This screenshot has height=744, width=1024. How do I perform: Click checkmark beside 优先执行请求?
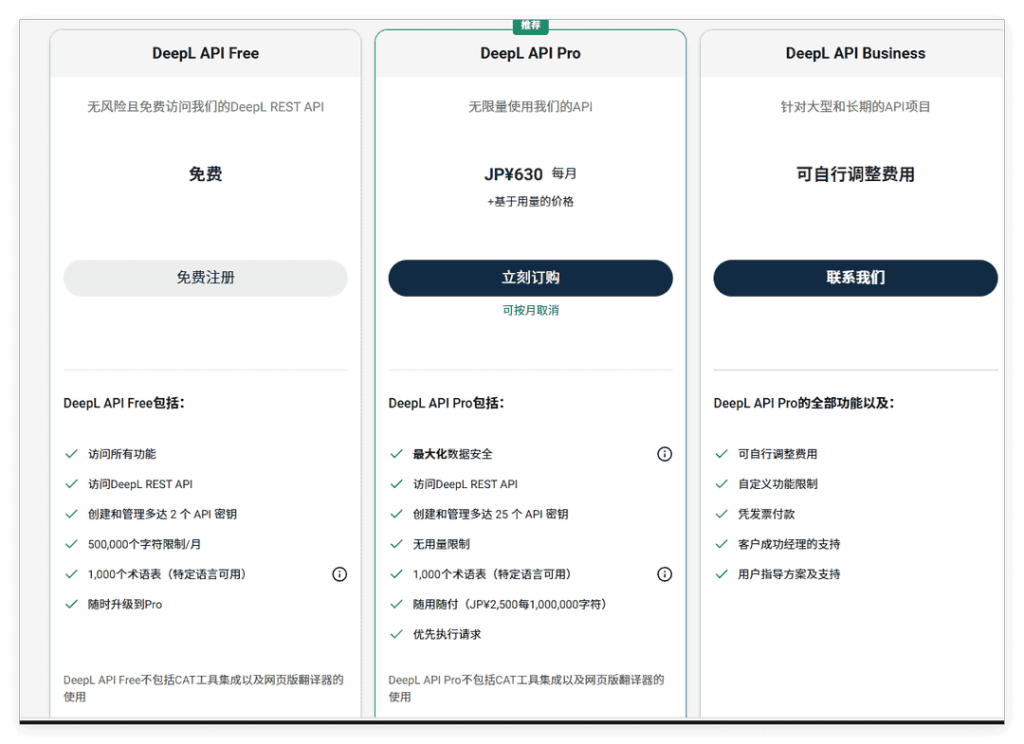coord(396,634)
